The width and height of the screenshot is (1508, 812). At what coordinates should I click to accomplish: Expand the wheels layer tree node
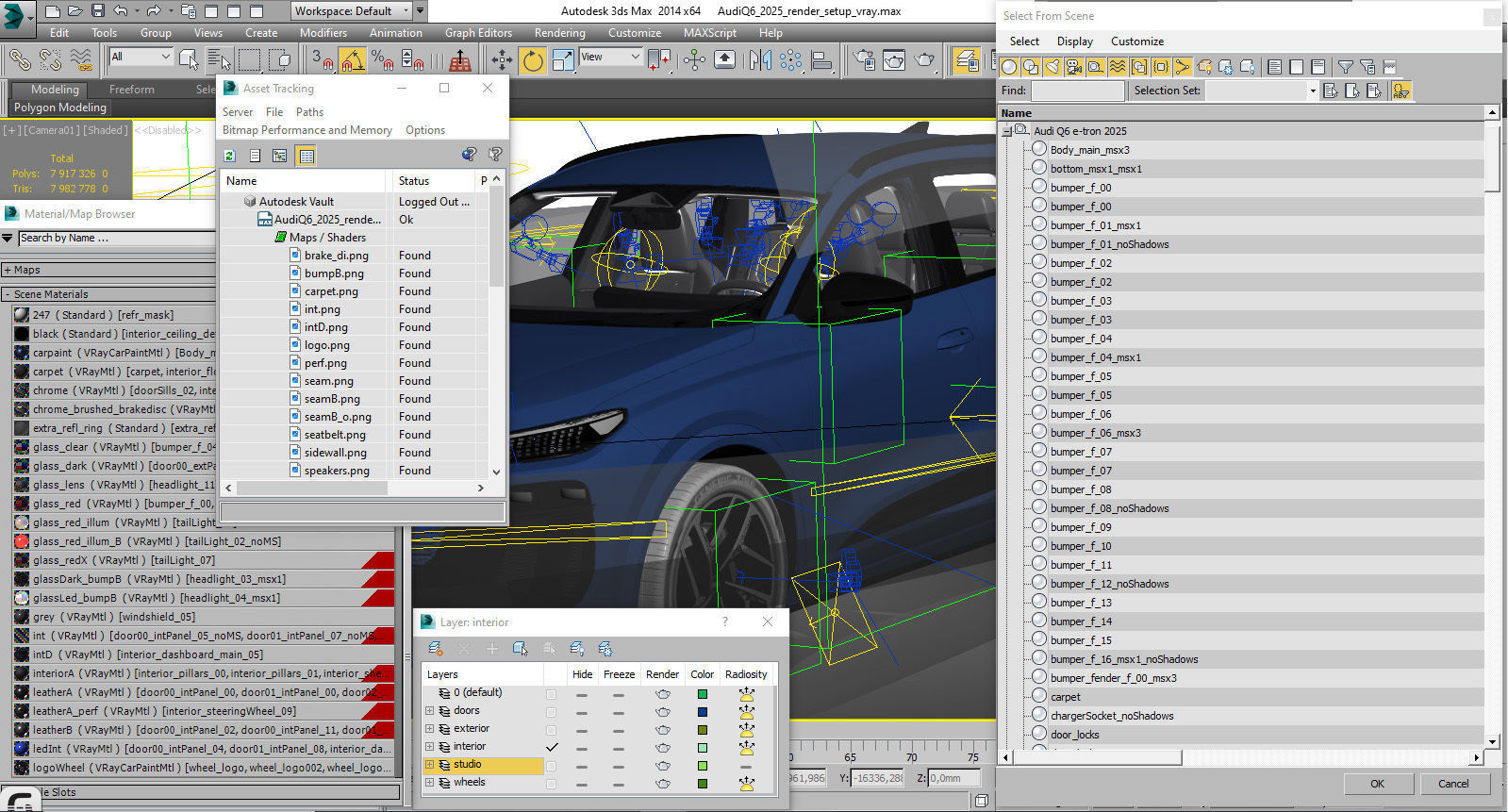click(430, 783)
